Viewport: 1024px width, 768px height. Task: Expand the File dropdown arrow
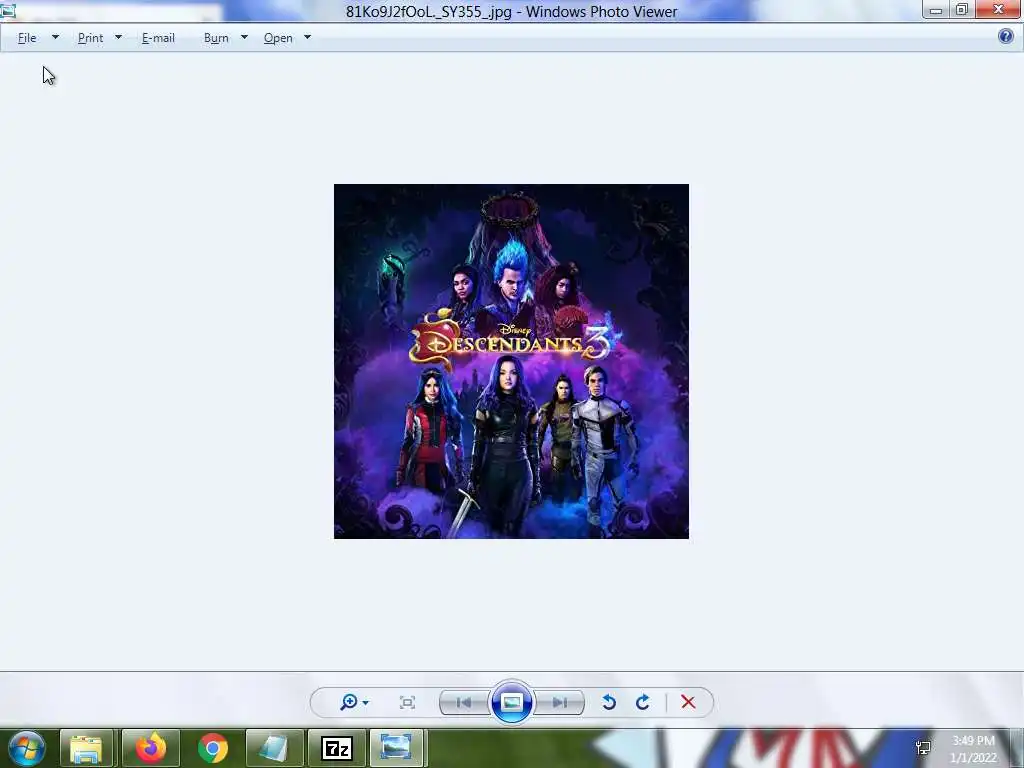(56, 37)
